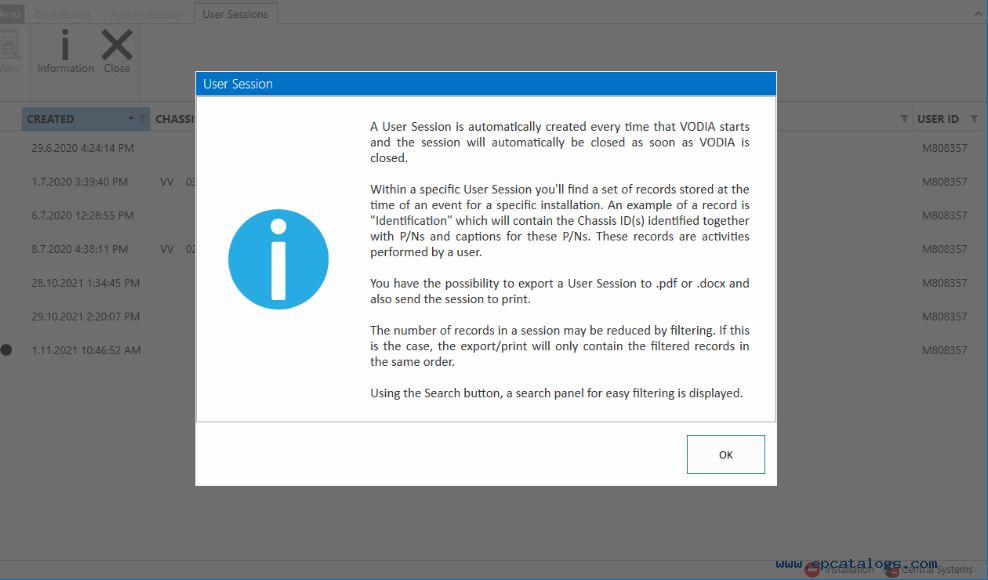Image resolution: width=988 pixels, height=580 pixels.
Task: Select the User Sessions tab
Action: coord(235,14)
